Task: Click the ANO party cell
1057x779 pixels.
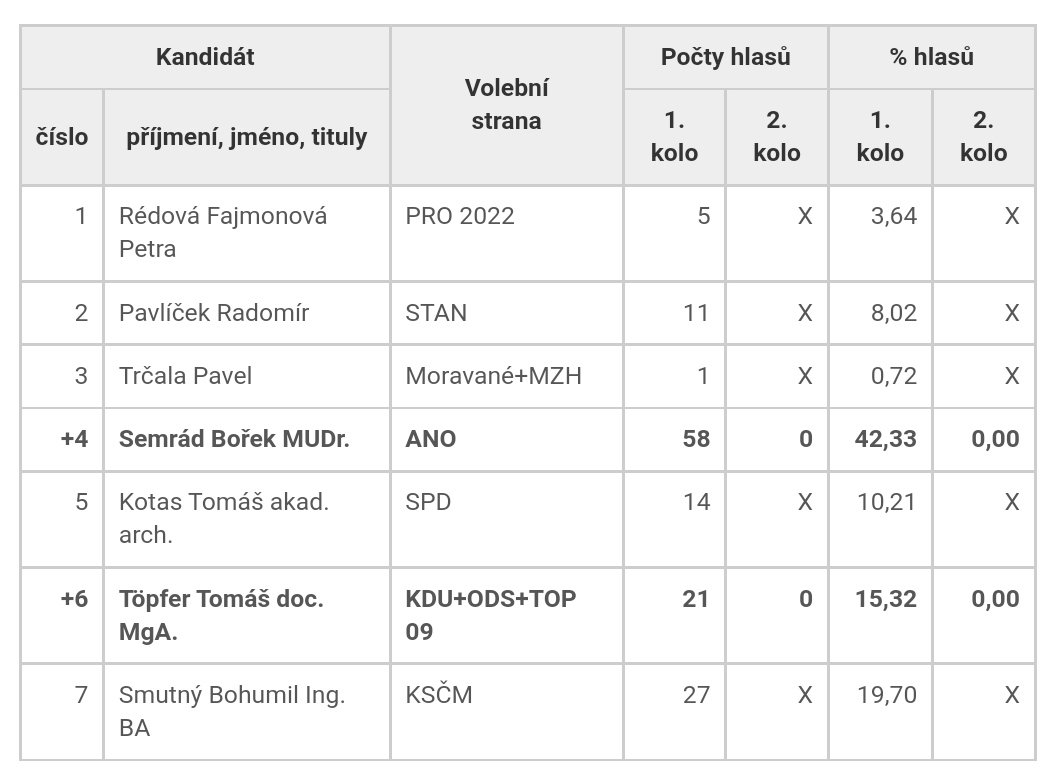Action: (431, 438)
